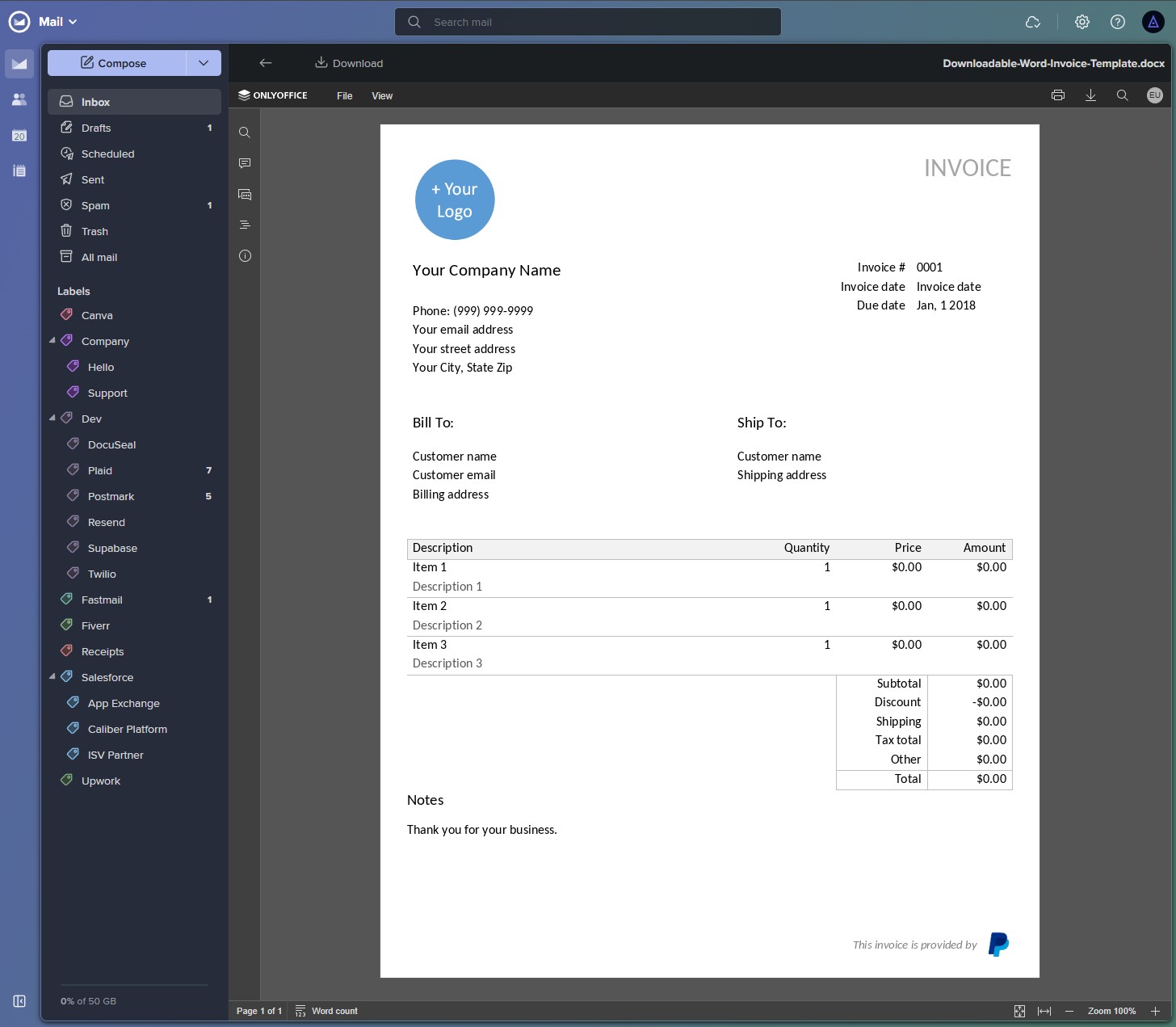This screenshot has width=1176, height=1027.
Task: Open the Comments panel
Action: pos(245,163)
